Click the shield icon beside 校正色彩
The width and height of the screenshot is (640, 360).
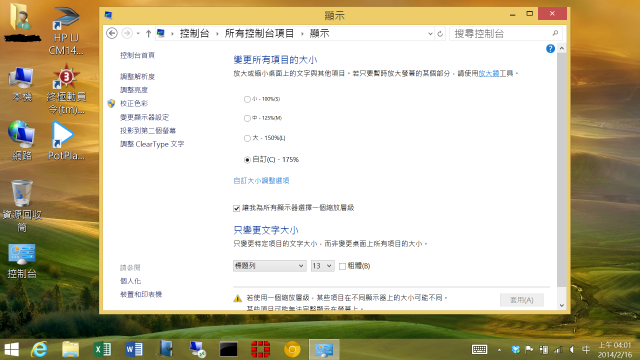click(x=111, y=103)
